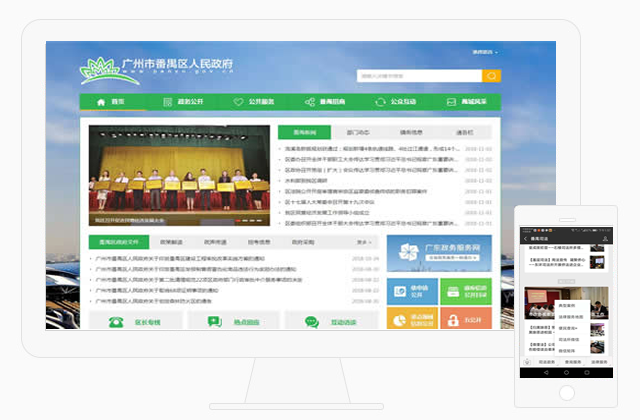
Task: Open the 政务公开 menu in the navigation bar
Action: [x=183, y=102]
